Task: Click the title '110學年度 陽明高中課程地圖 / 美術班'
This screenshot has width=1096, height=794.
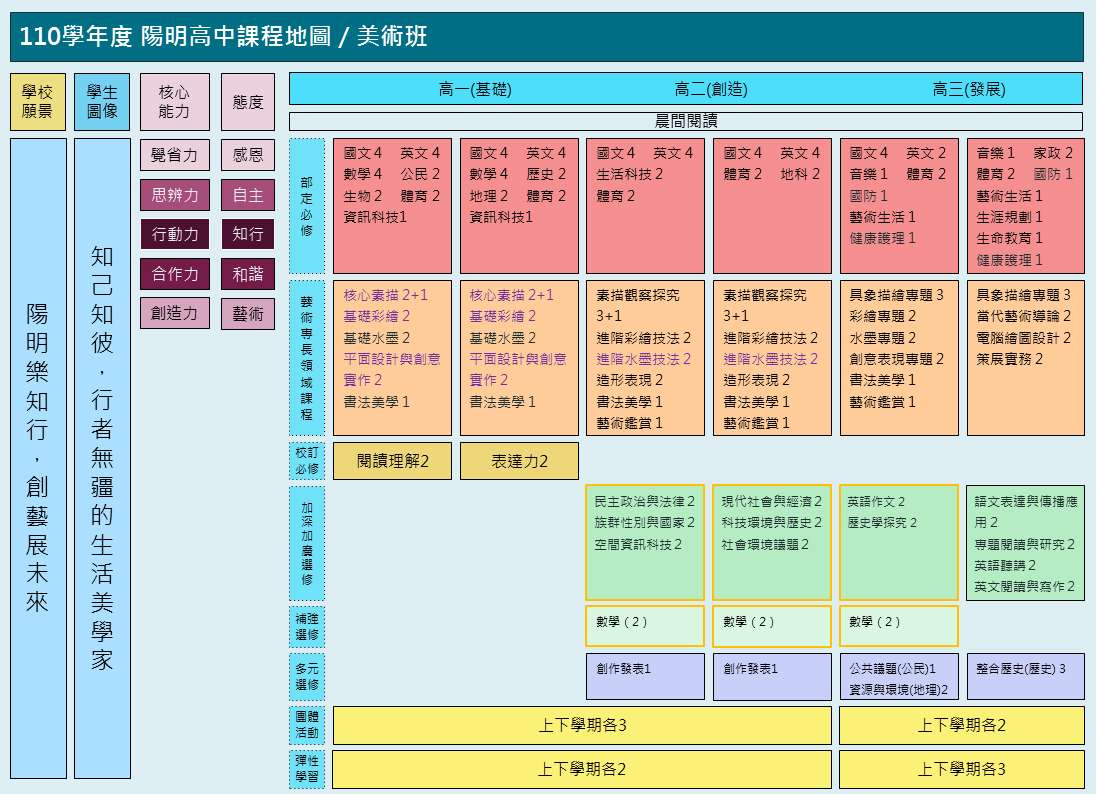Action: tap(223, 36)
